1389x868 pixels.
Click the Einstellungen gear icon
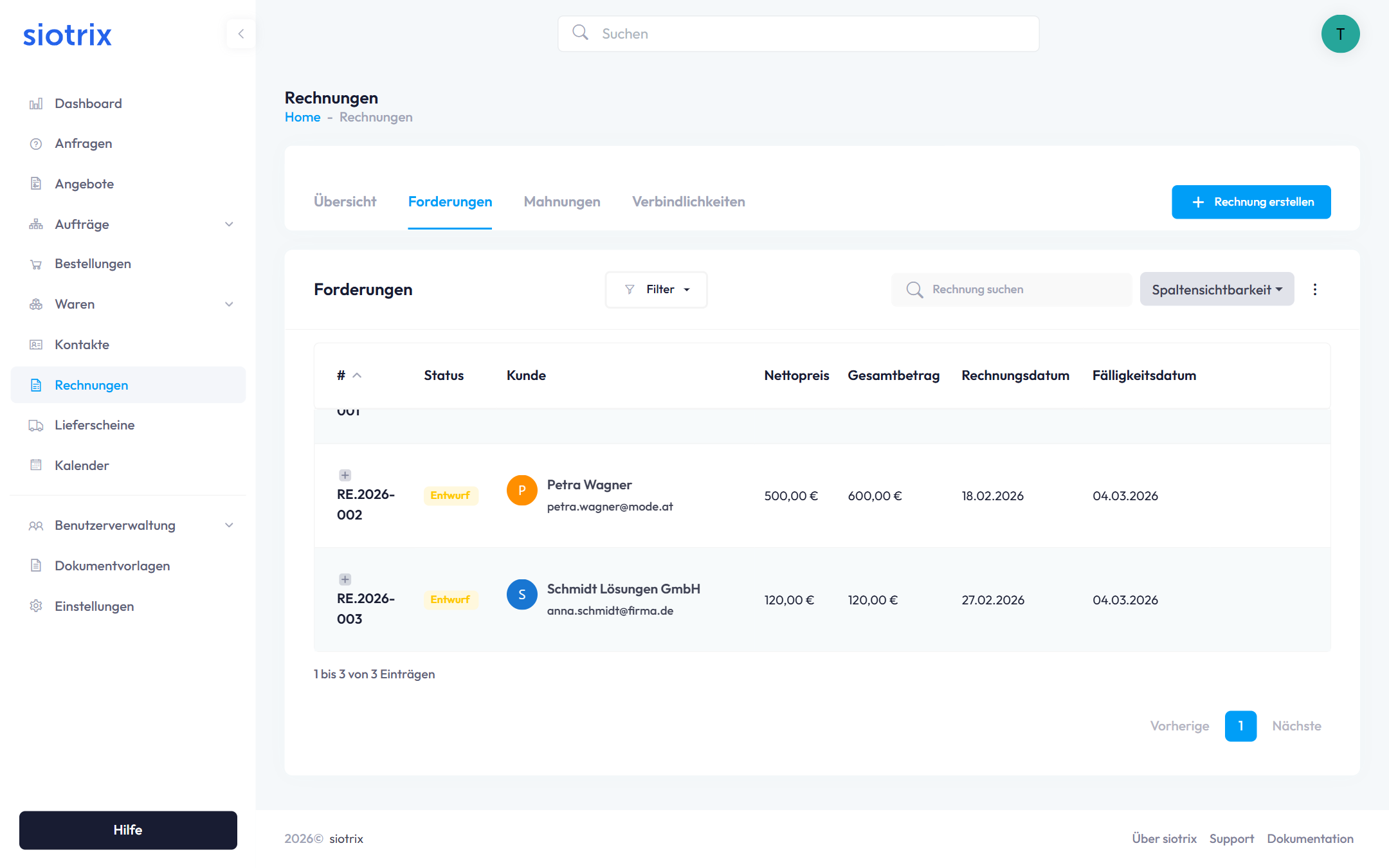point(36,606)
